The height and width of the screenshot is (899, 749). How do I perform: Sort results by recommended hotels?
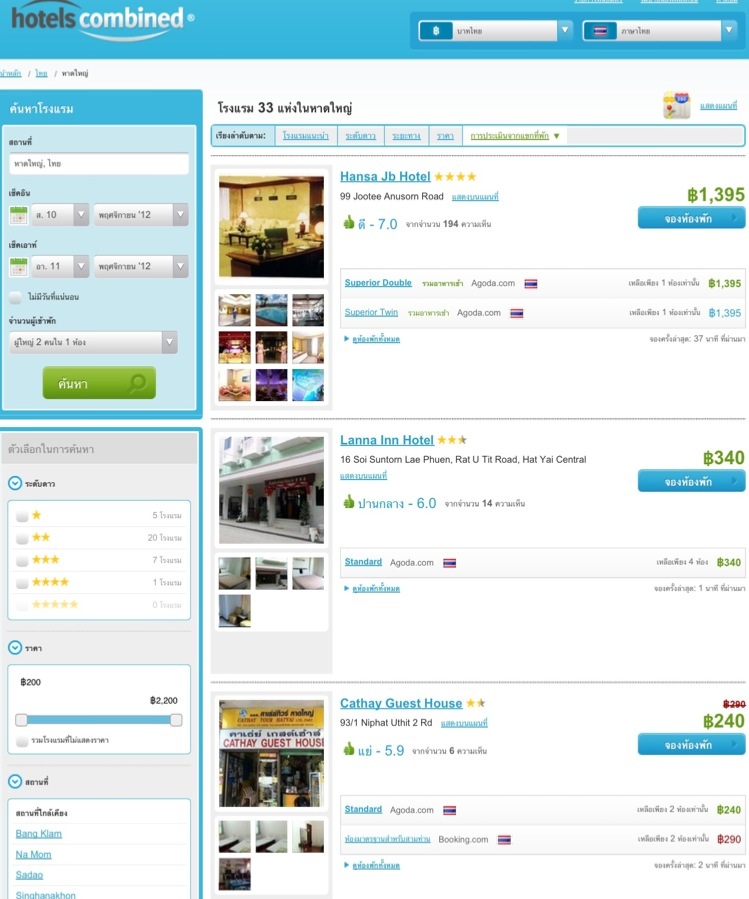coord(306,136)
